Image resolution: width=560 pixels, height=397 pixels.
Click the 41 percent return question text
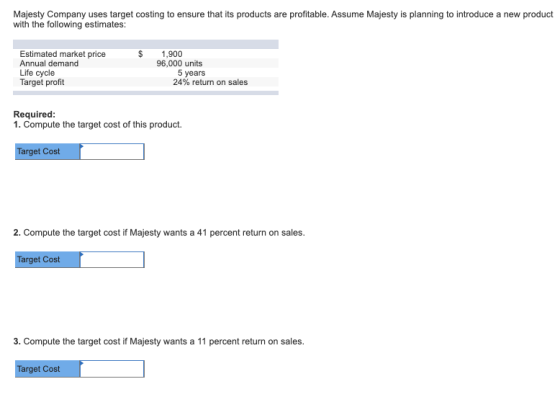pyautogui.click(x=159, y=233)
